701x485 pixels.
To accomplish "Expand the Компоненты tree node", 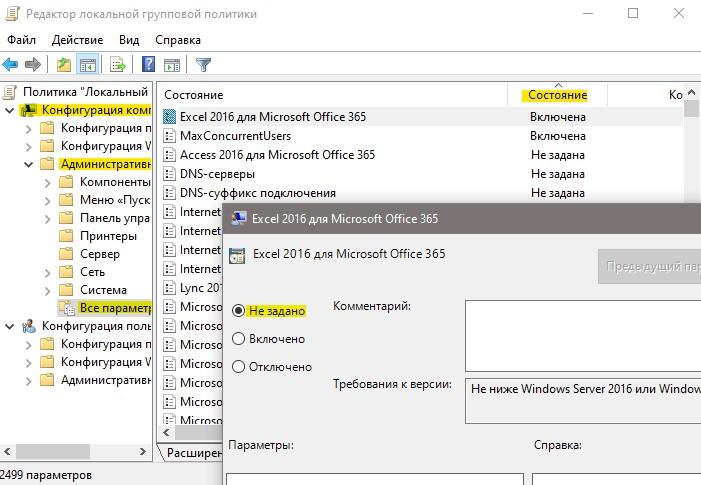I will click(x=48, y=182).
